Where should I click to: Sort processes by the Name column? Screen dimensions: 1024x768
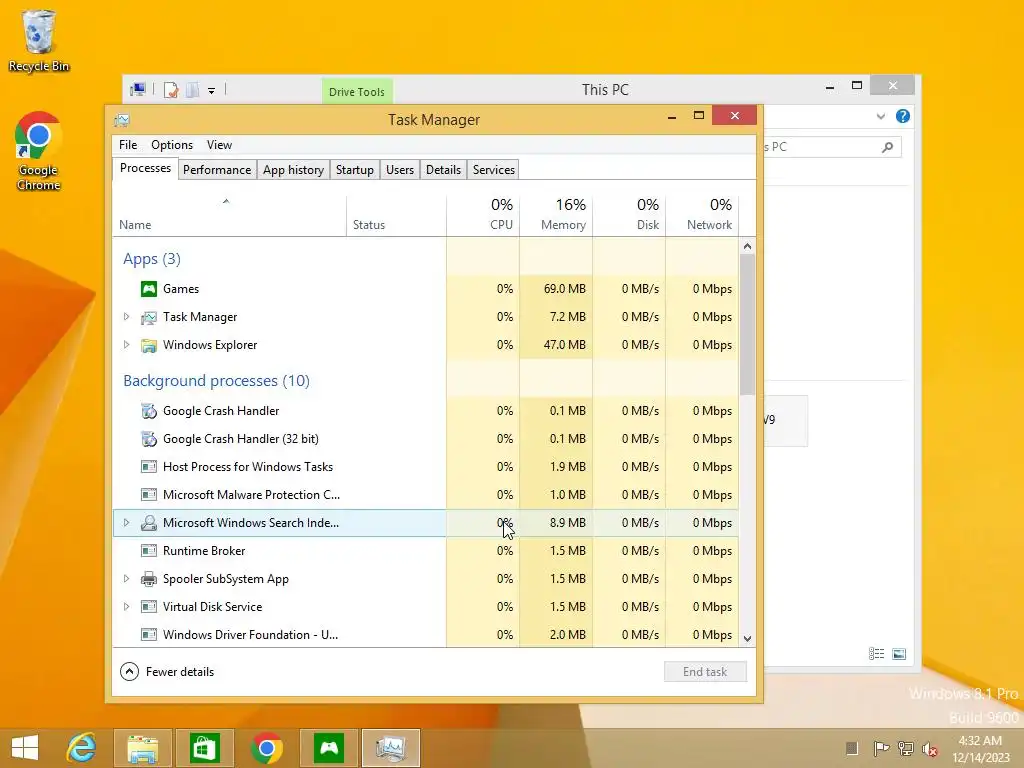click(x=229, y=216)
